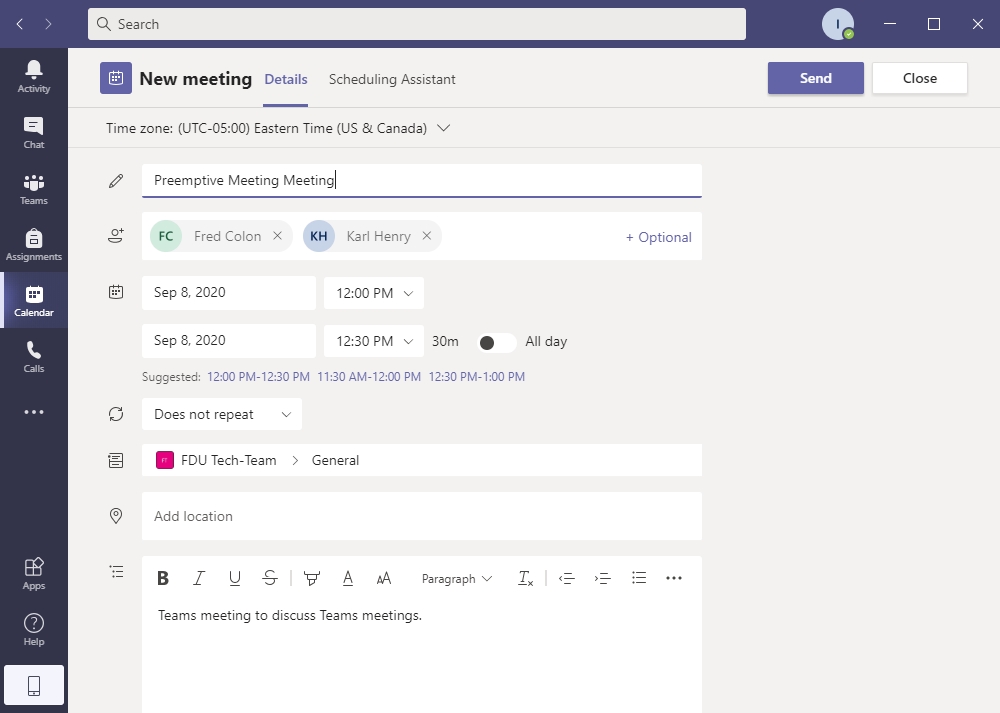1000x713 pixels.
Task: Open the 12:00 PM start time dropdown
Action: pos(374,293)
